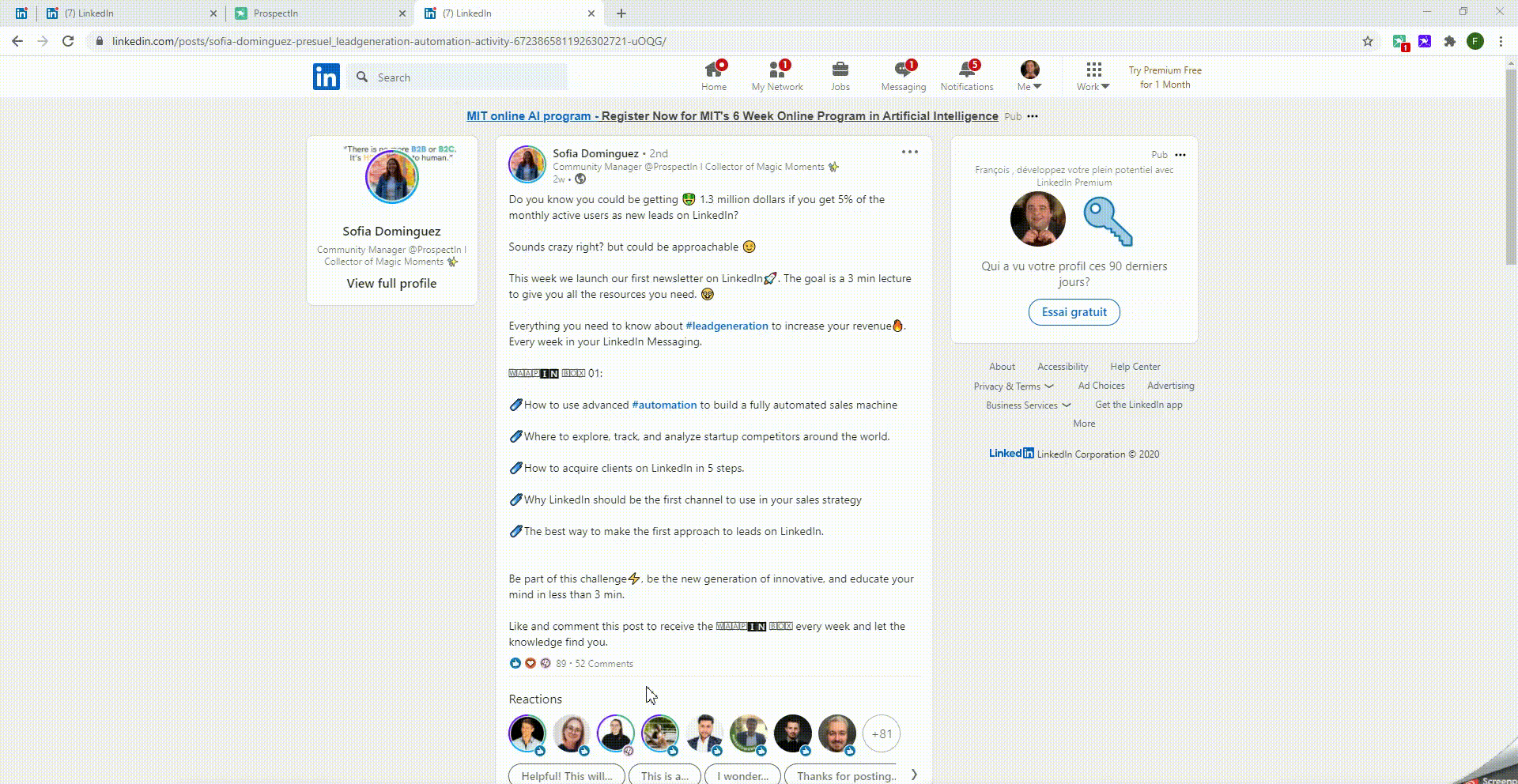Open the MIT online AI program ad link
Image resolution: width=1518 pixels, height=784 pixels.
732,116
